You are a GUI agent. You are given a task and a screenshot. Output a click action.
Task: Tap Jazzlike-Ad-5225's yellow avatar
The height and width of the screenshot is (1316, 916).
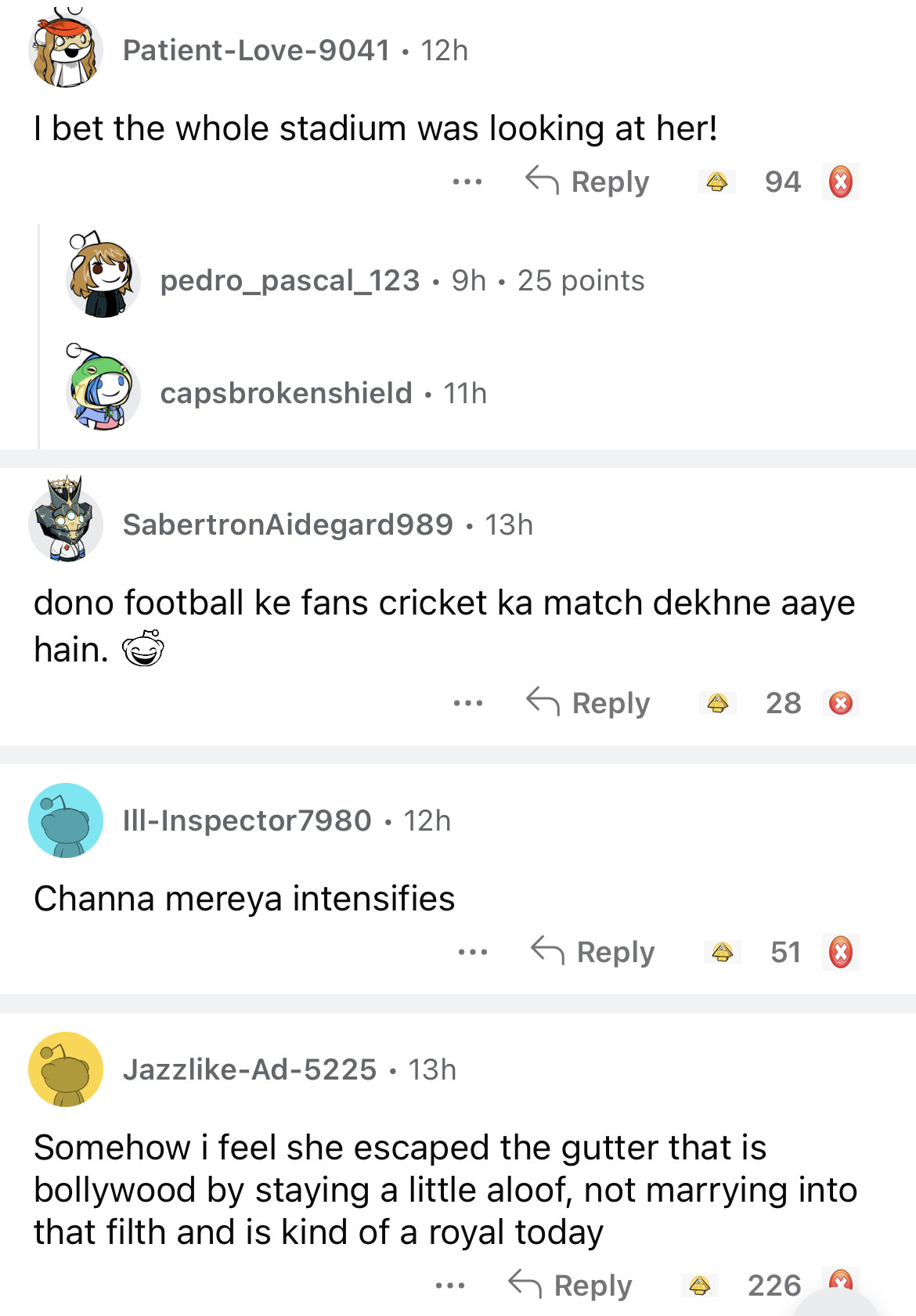pyautogui.click(x=66, y=1069)
